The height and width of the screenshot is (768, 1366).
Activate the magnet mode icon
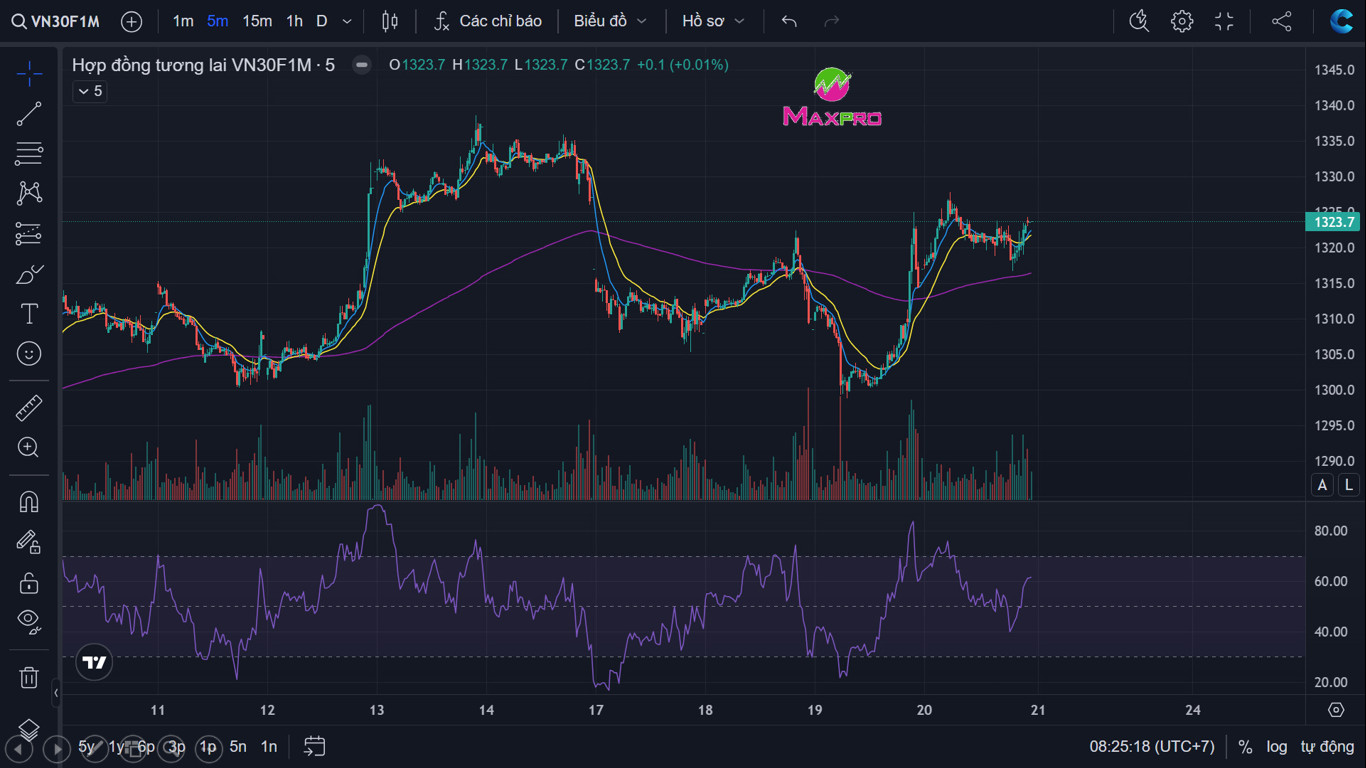(29, 501)
